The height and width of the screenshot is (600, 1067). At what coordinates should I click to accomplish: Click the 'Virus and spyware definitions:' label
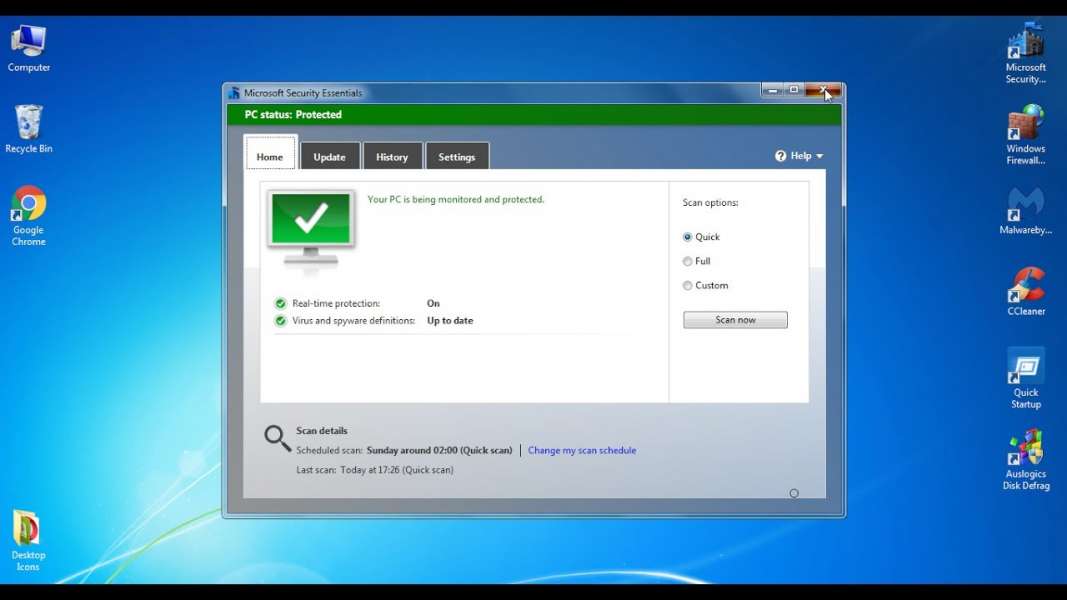(353, 320)
